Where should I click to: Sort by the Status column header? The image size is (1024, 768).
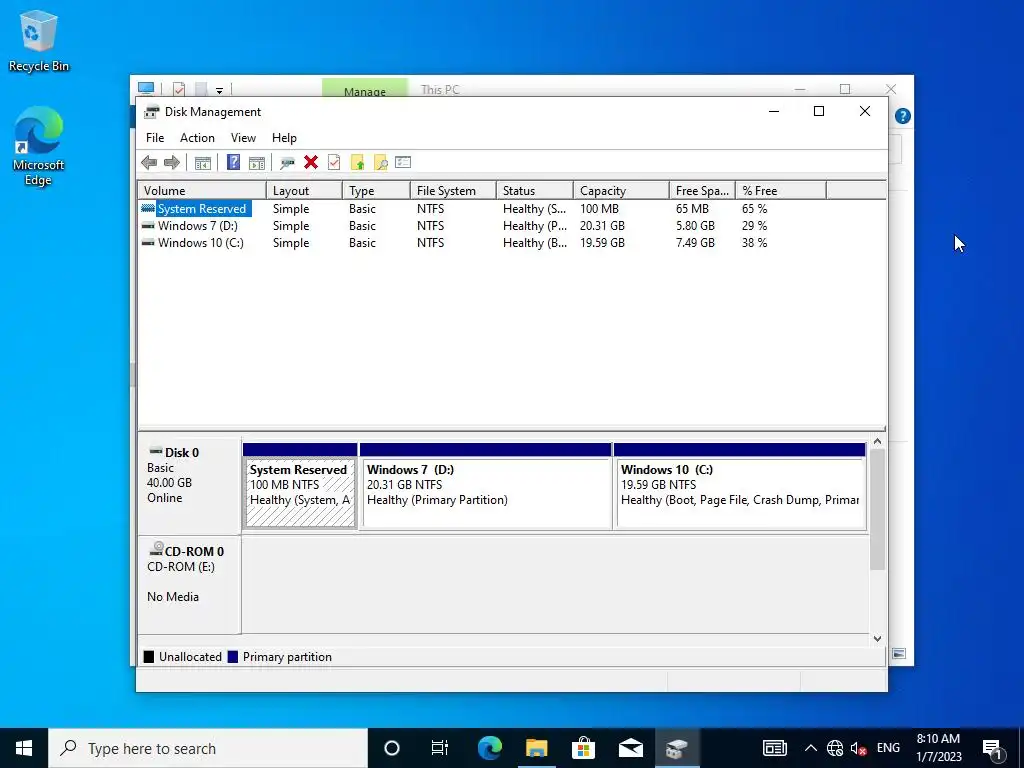pyautogui.click(x=535, y=191)
